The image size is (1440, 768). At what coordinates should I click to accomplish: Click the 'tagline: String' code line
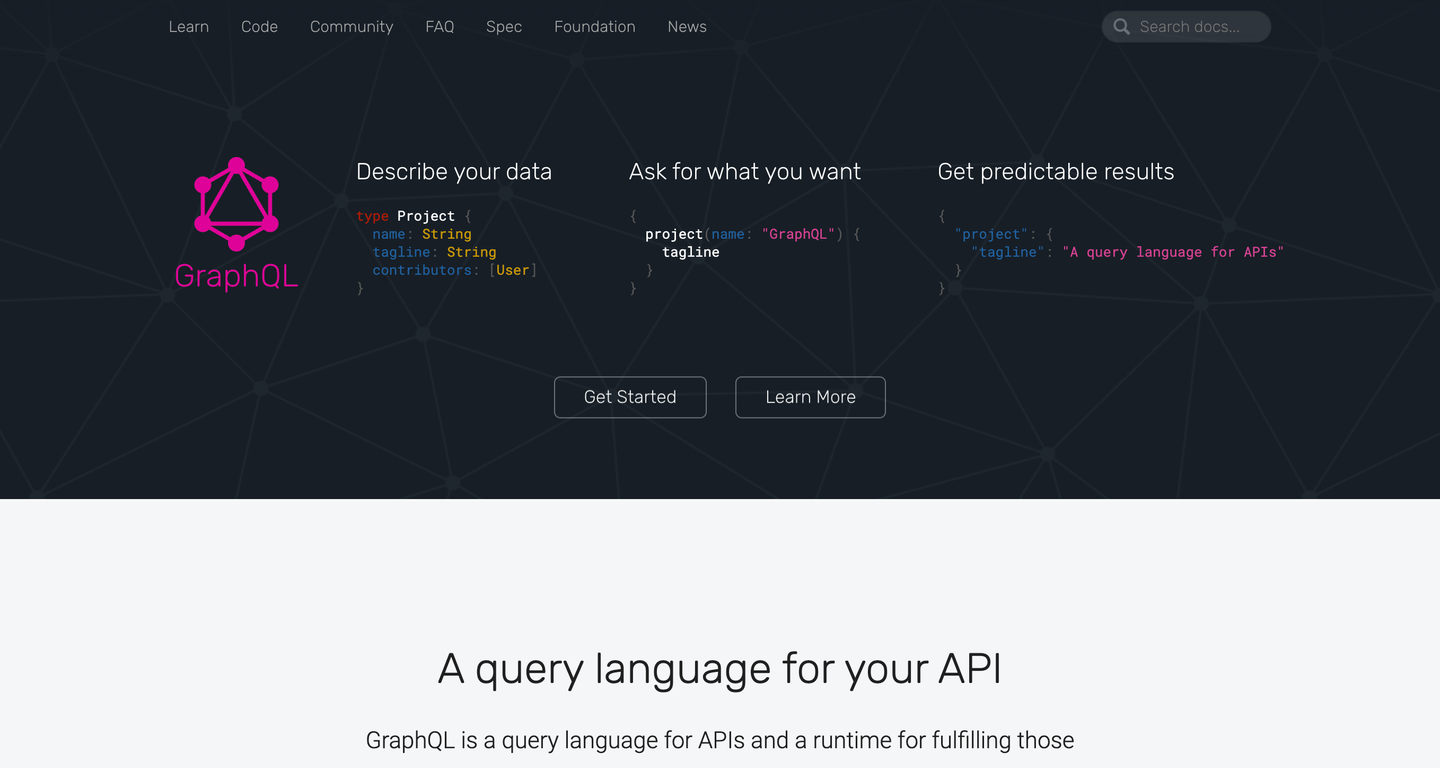[x=434, y=252]
